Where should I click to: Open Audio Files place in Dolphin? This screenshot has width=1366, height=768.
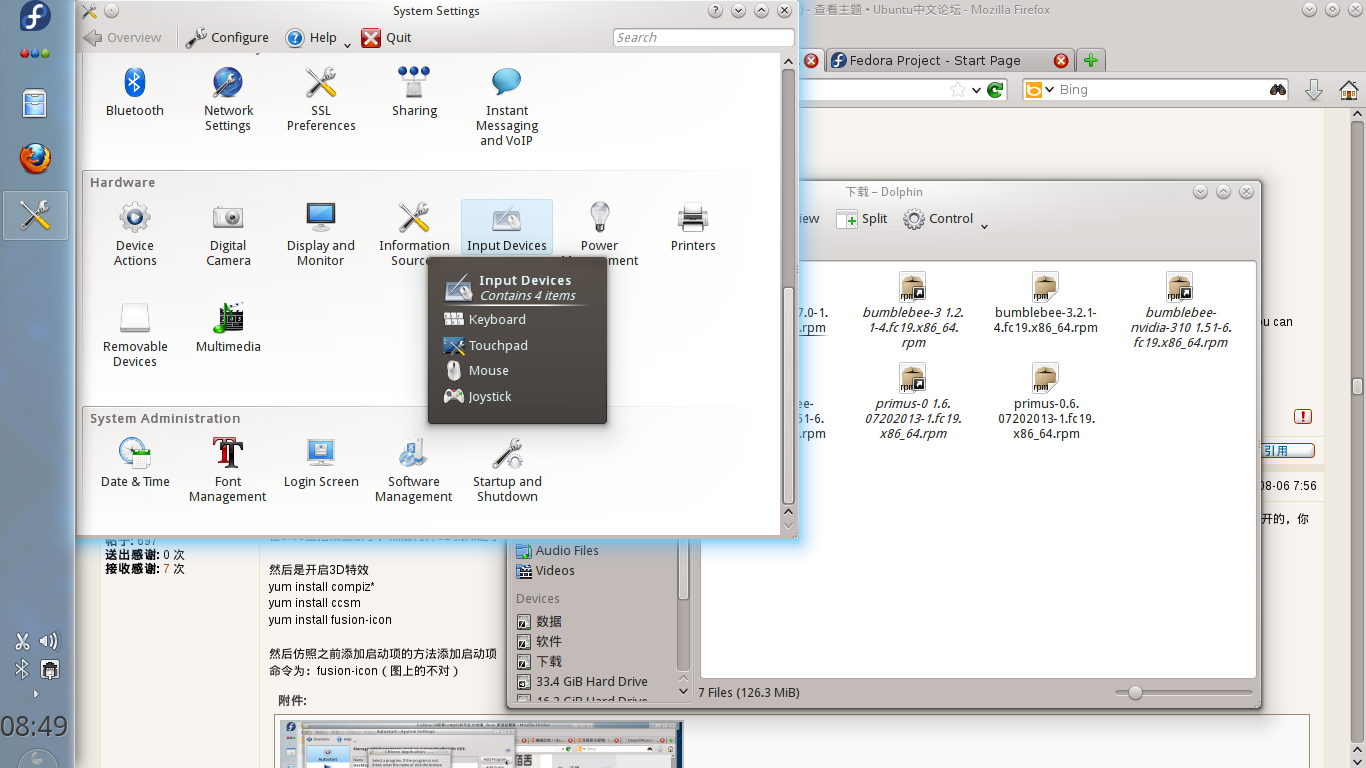coord(556,550)
